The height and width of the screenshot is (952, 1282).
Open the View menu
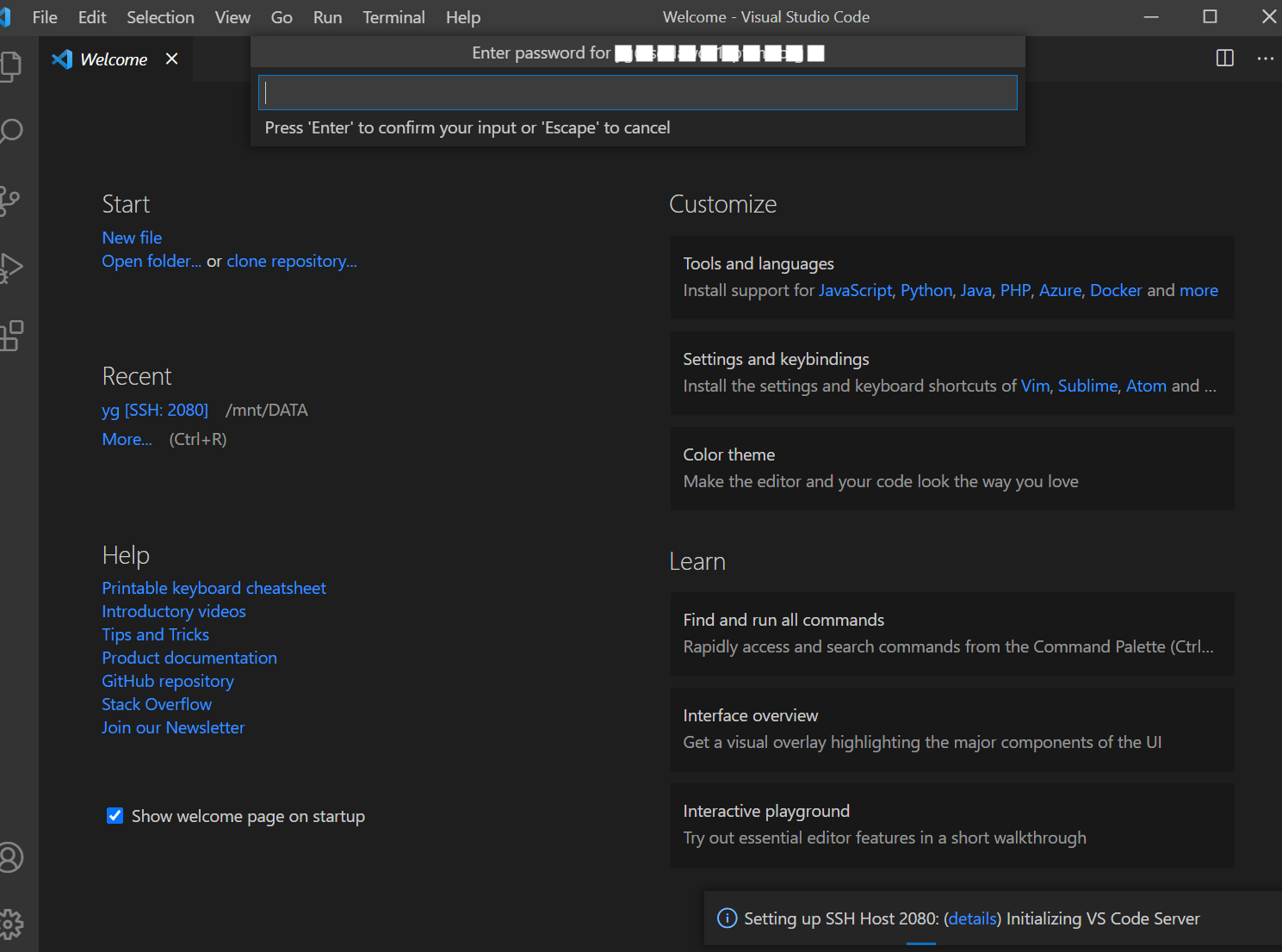pyautogui.click(x=232, y=17)
